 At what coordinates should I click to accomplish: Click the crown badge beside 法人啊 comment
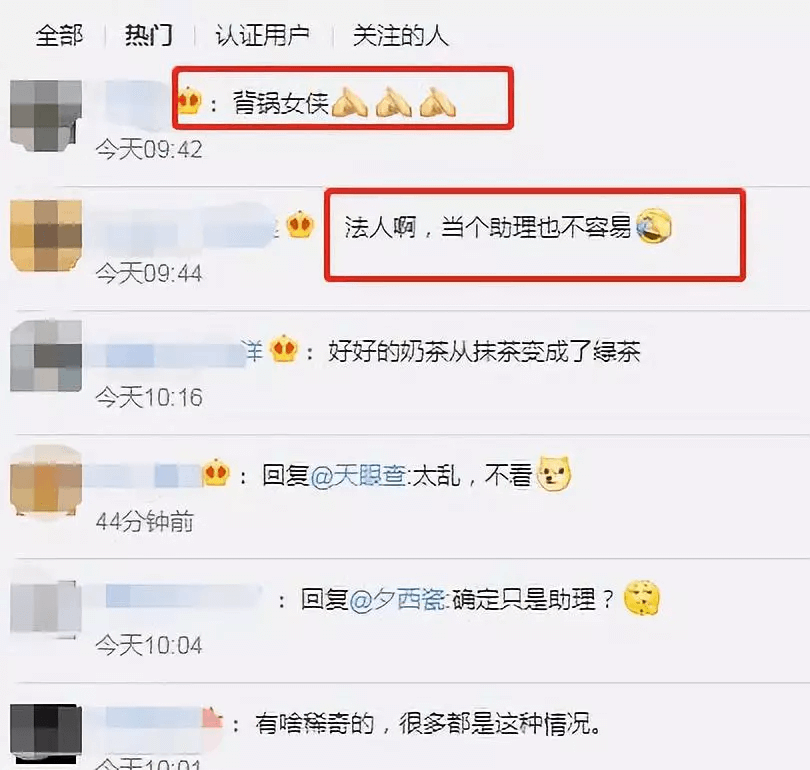tap(300, 225)
